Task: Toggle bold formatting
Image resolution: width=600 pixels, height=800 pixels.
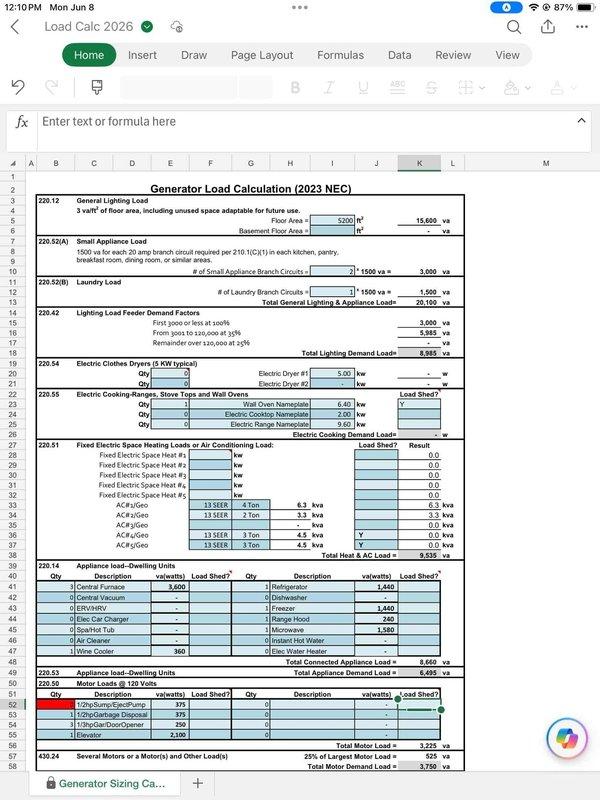Action: pos(295,88)
